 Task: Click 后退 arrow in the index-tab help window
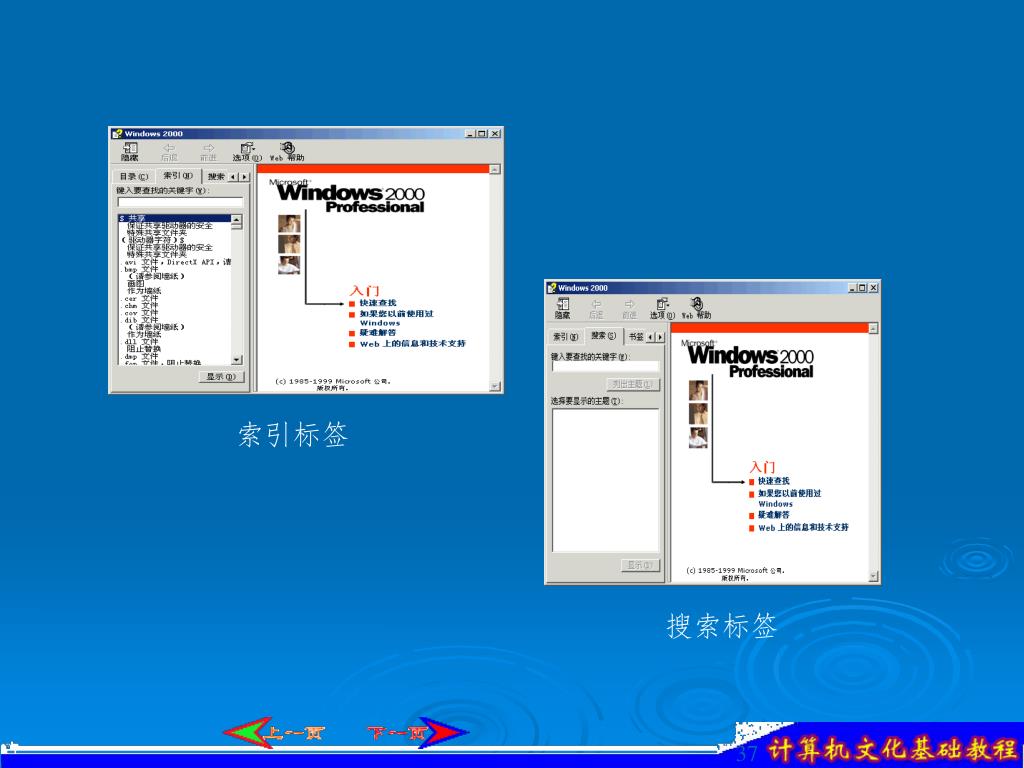tap(168, 152)
